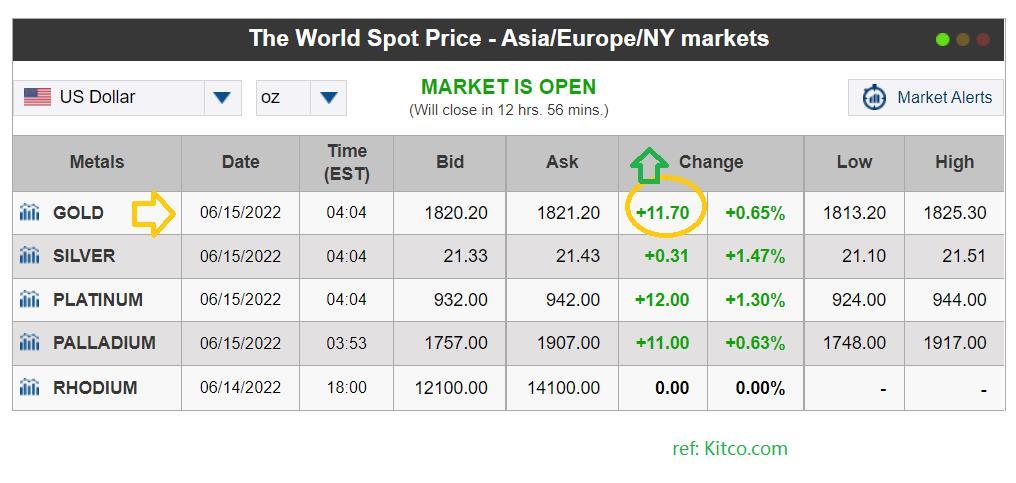Select the PALLADIUM metal link
This screenshot has height=483, width=1016.
coord(104,342)
